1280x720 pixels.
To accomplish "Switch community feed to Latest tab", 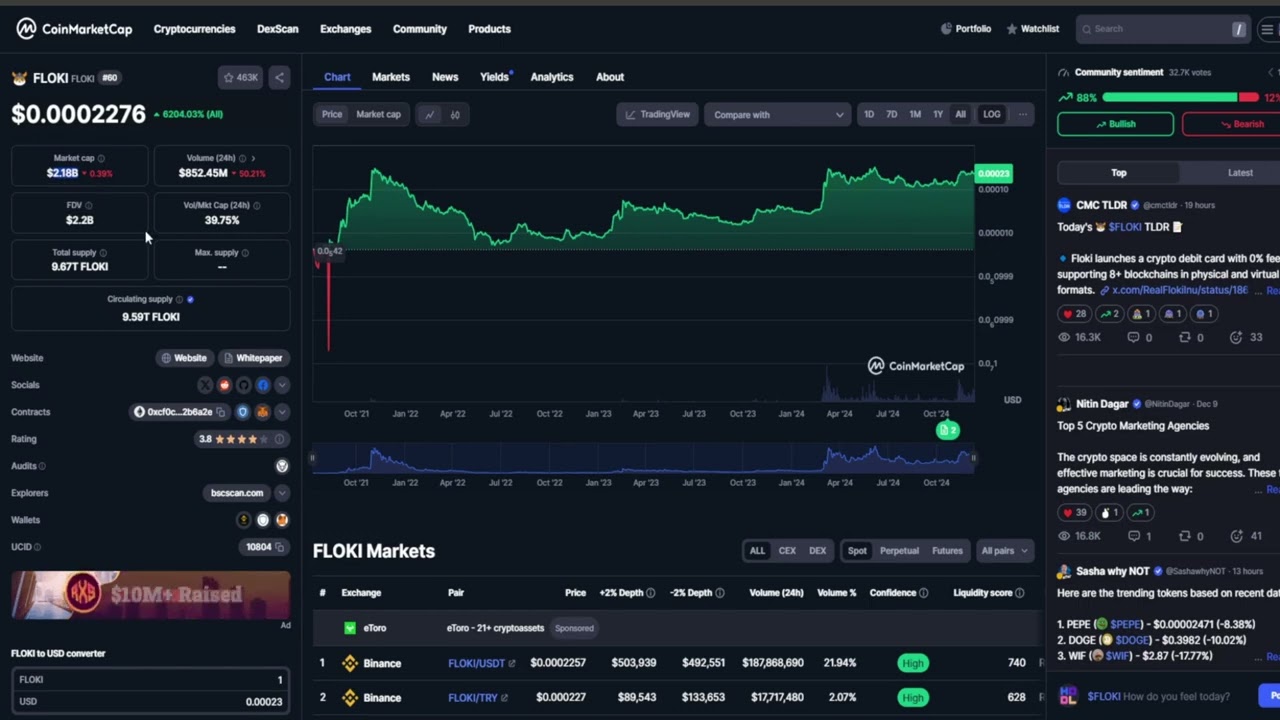I will click(1240, 173).
